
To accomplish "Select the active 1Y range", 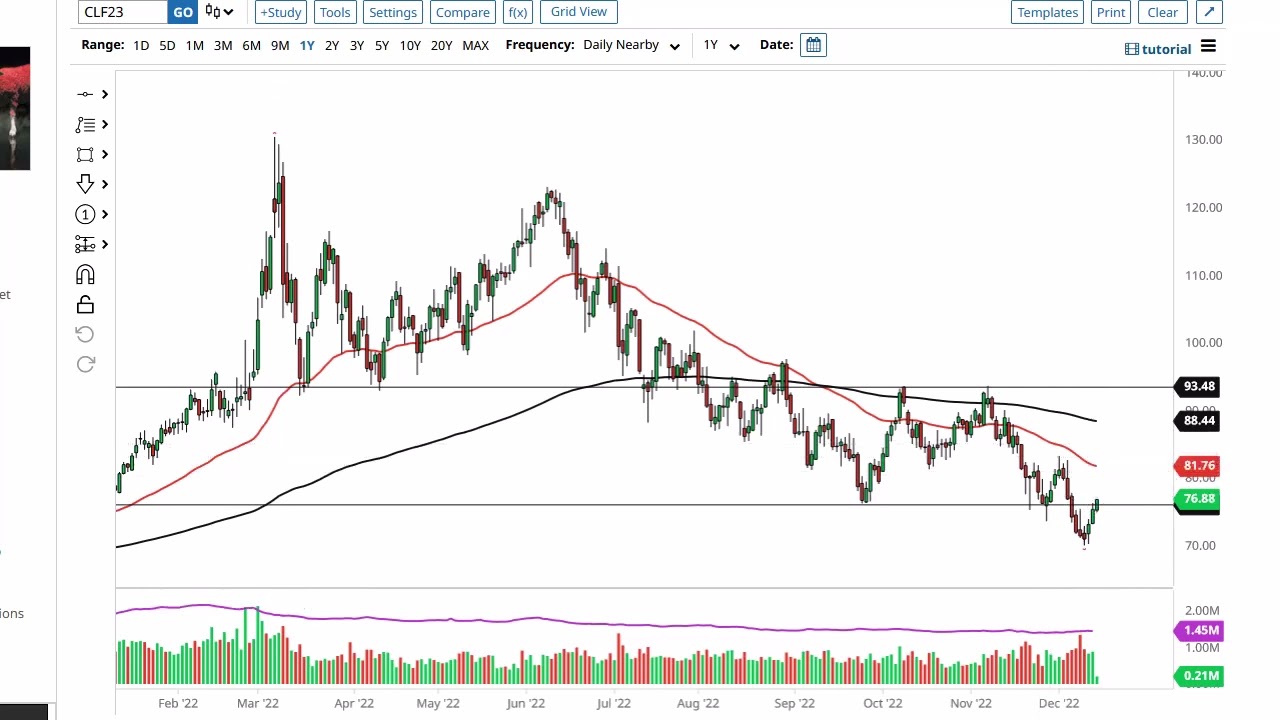I will pyautogui.click(x=307, y=45).
